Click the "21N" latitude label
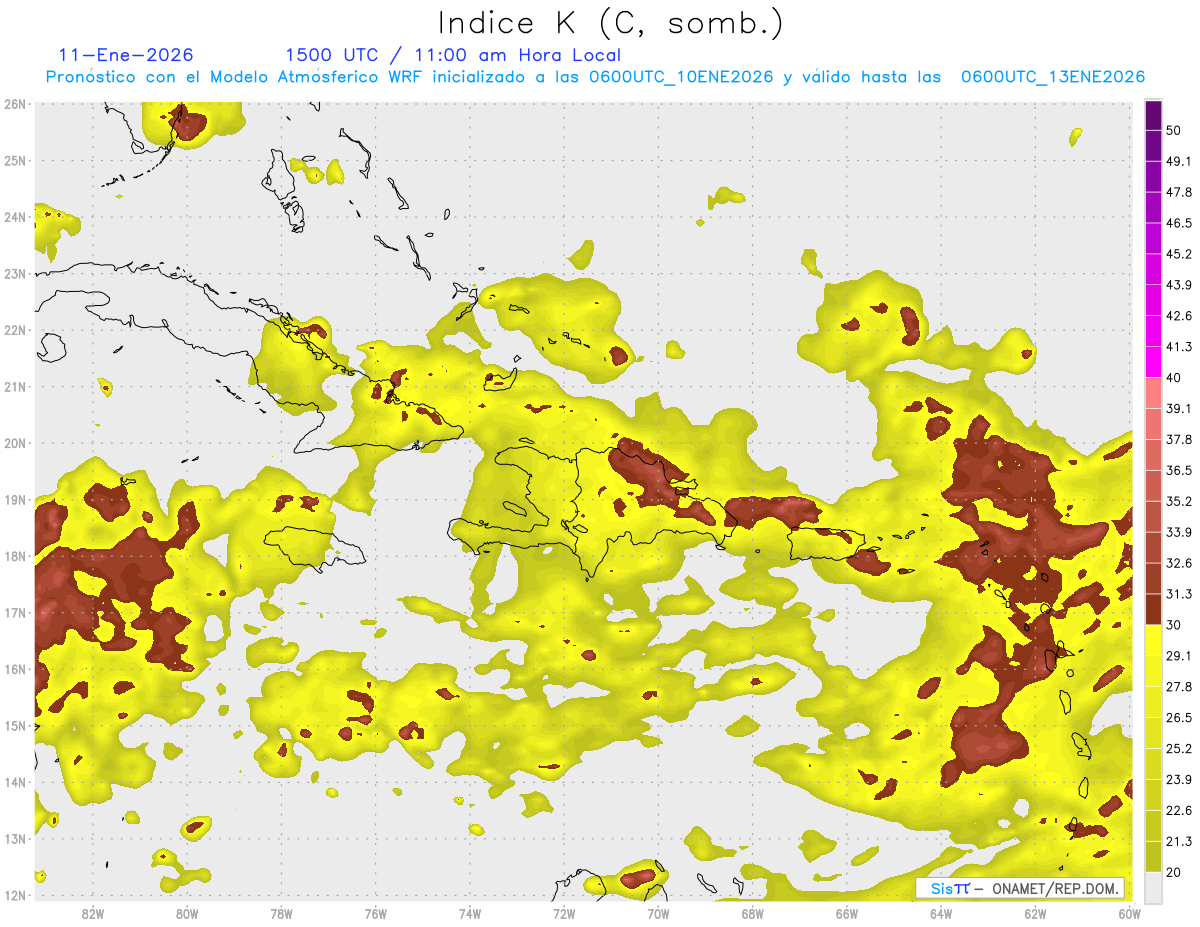 click(15, 386)
